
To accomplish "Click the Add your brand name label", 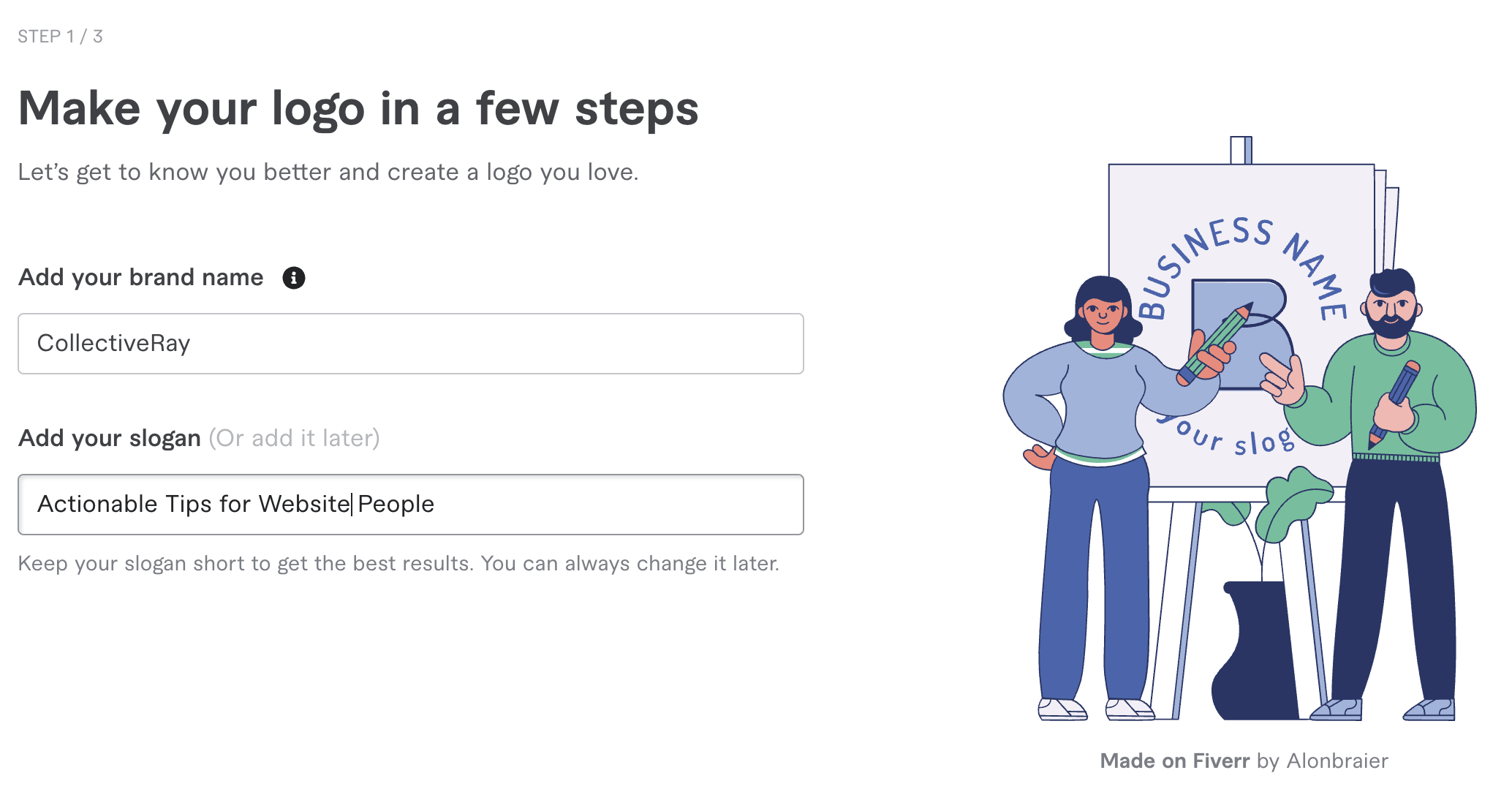I will point(140,278).
